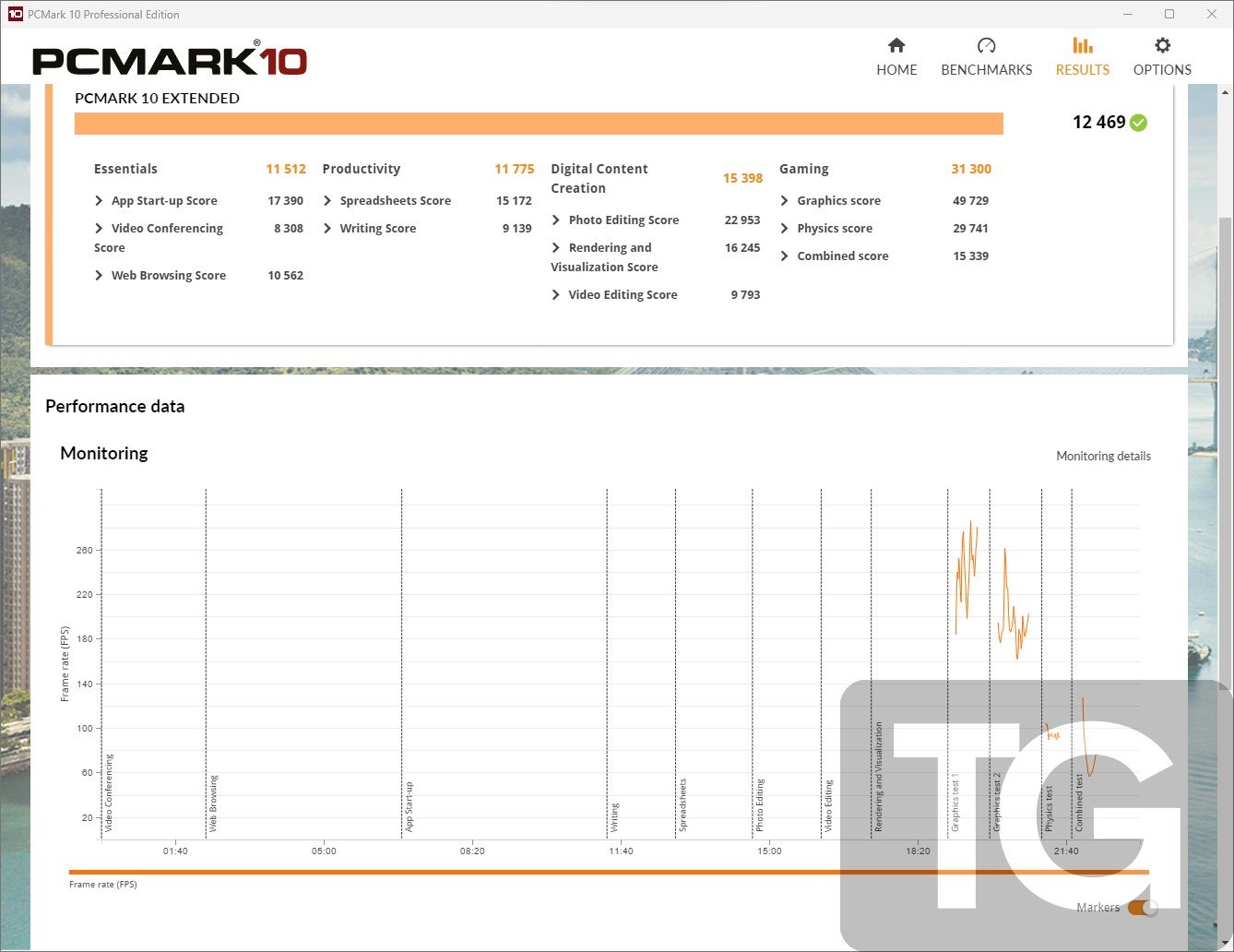Expand Rendering and Visualization Score details
Viewport: 1234px width, 952px height.
click(556, 247)
